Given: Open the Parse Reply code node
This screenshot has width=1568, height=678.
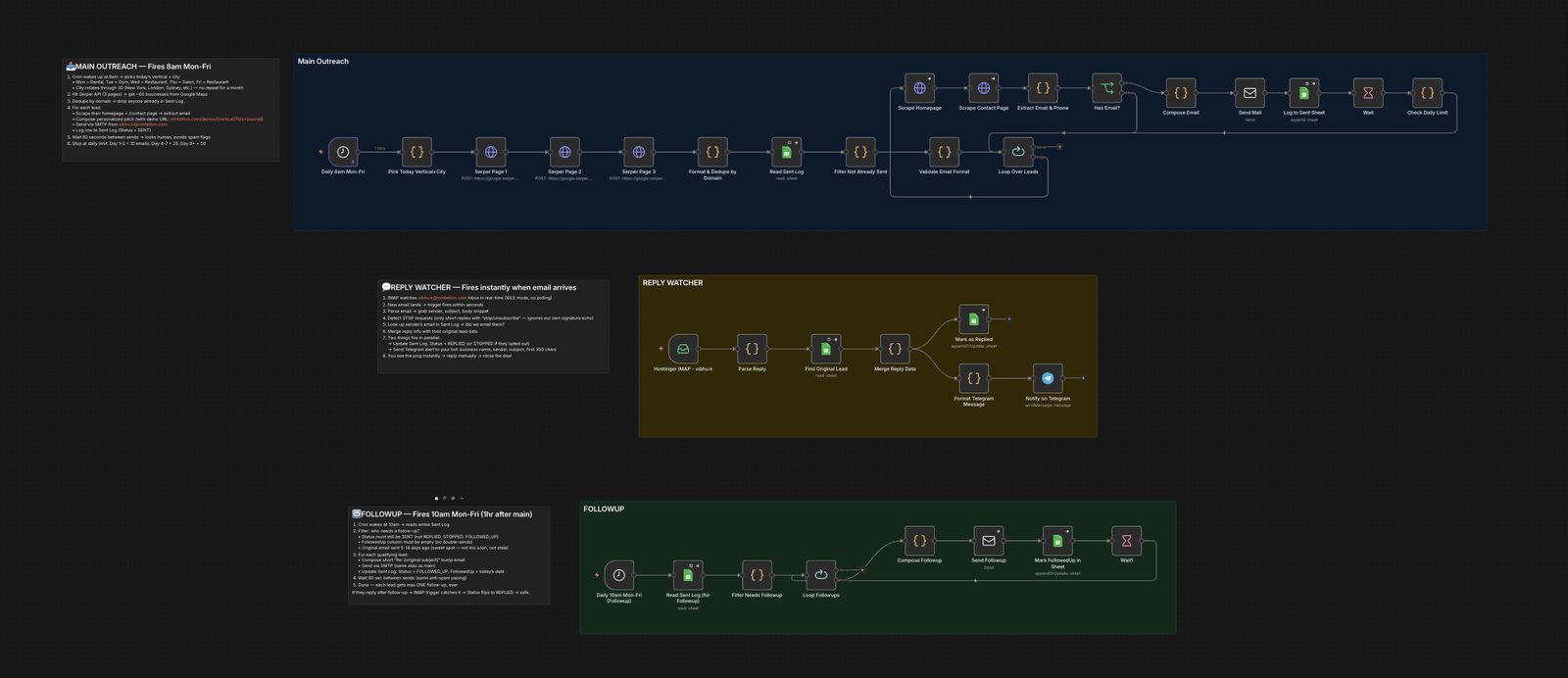Looking at the screenshot, I should [x=753, y=349].
